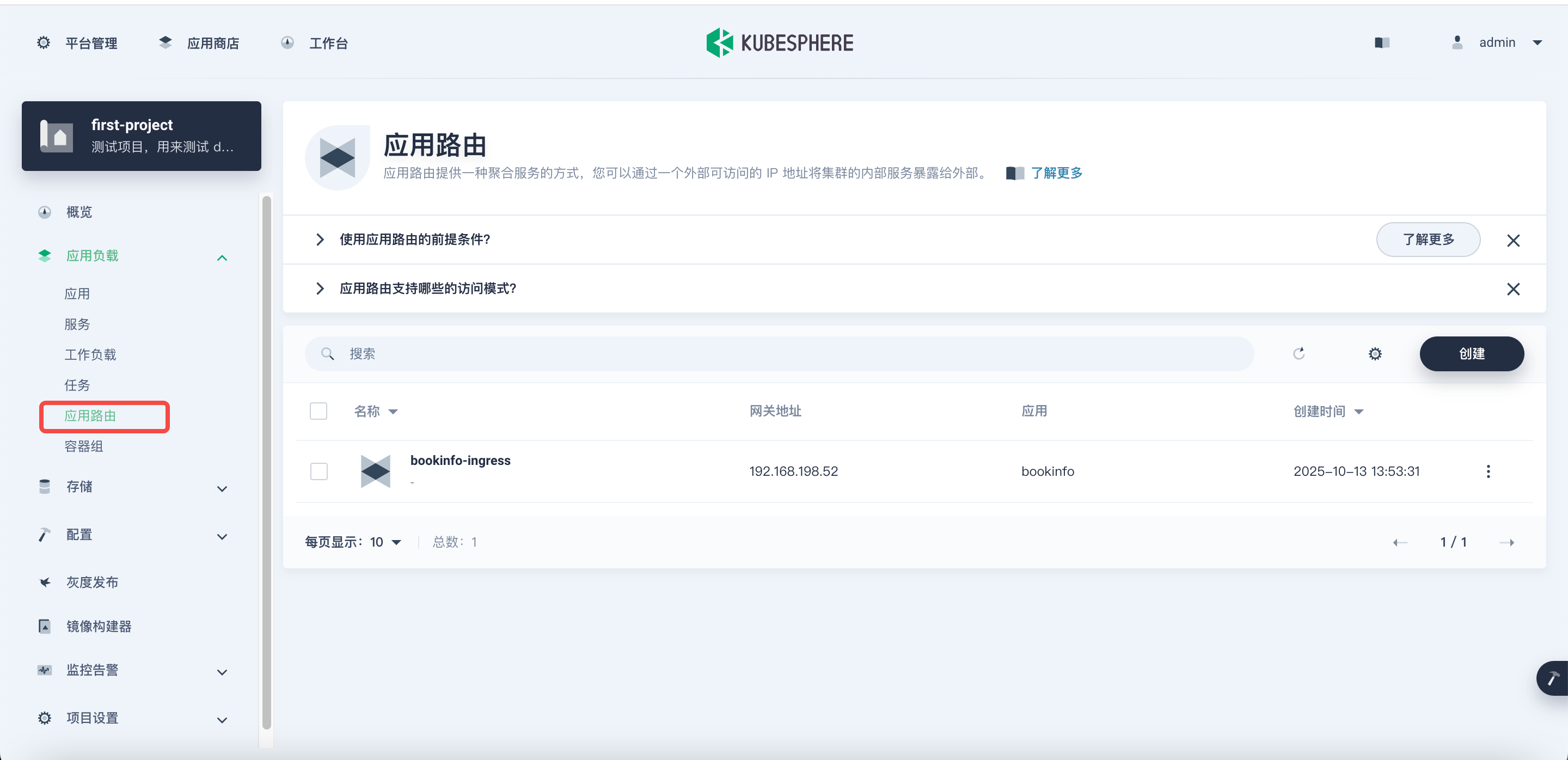The image size is (1568, 760).
Task: Select all routes with header checkbox
Action: point(318,410)
